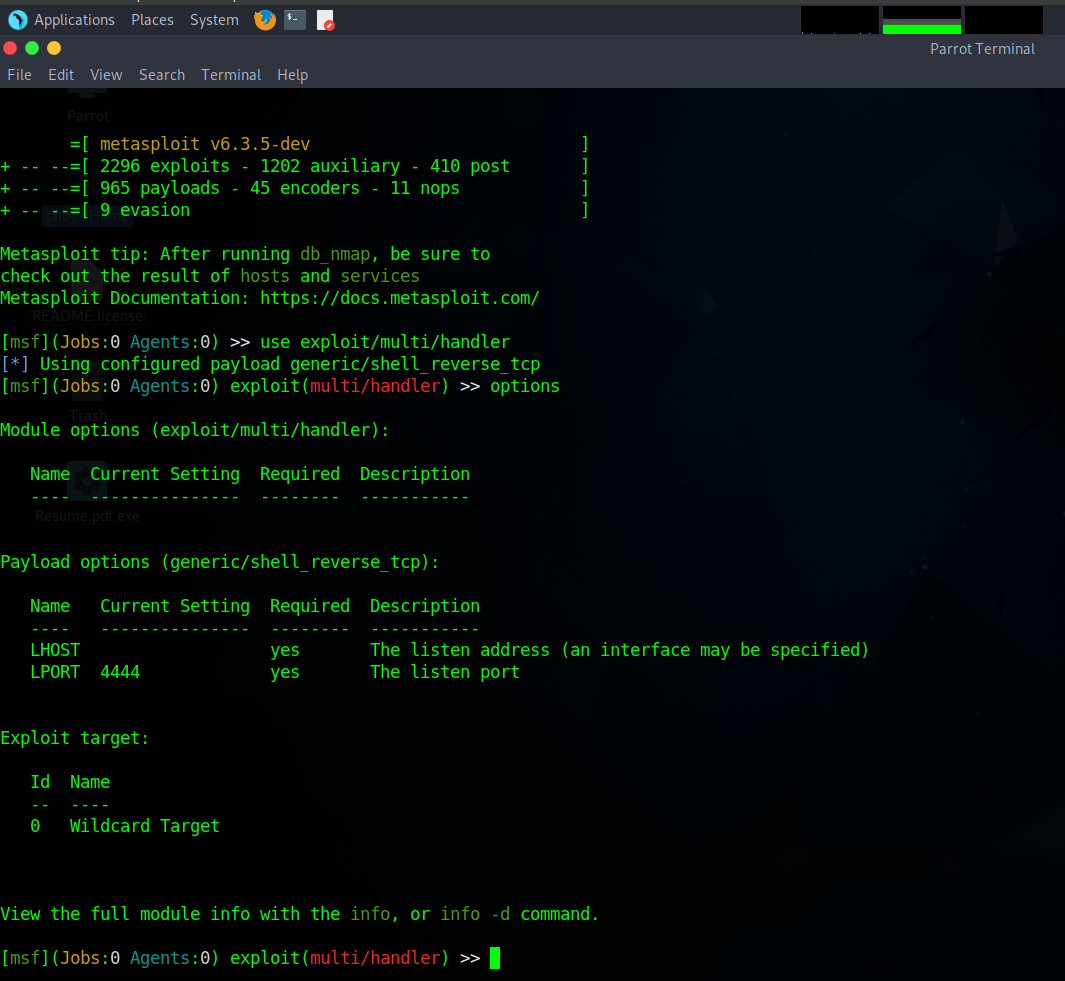The height and width of the screenshot is (981, 1065).
Task: Open the Applications menu
Action: tap(74, 19)
